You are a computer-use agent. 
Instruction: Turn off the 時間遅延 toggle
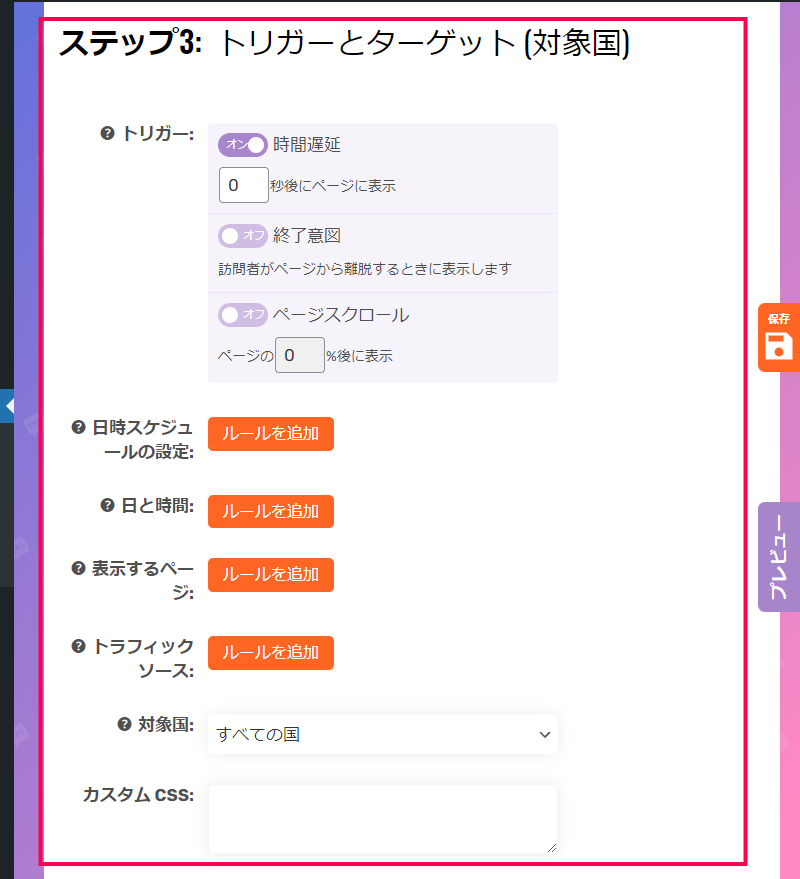click(243, 145)
